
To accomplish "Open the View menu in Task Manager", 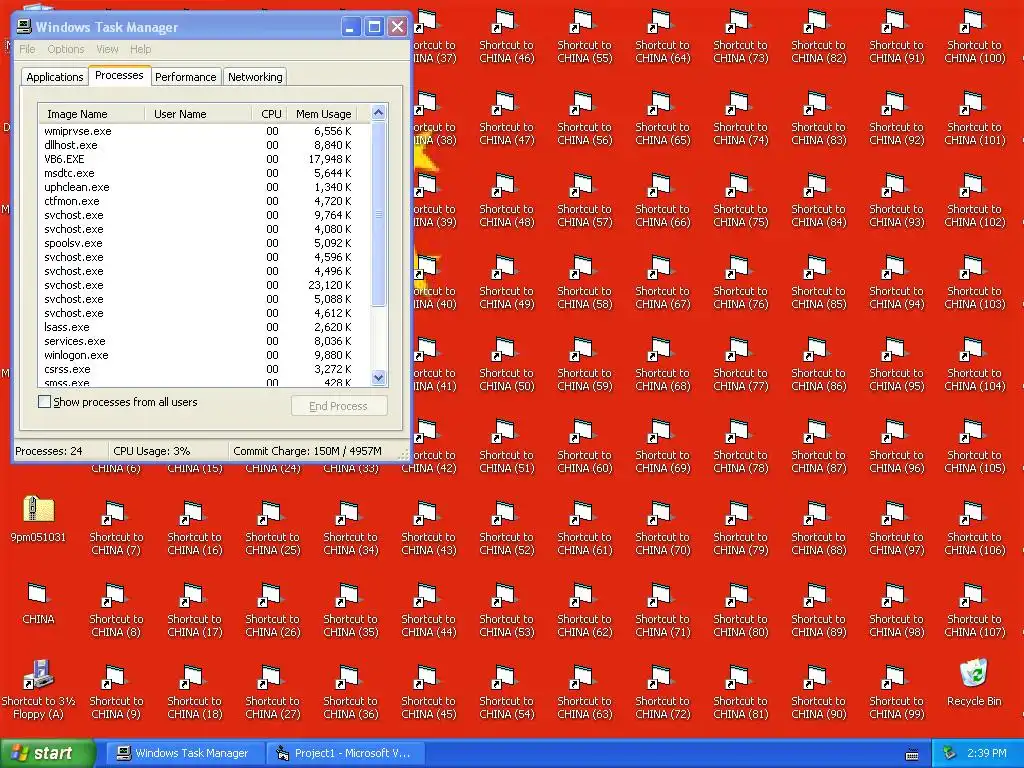I will [107, 49].
